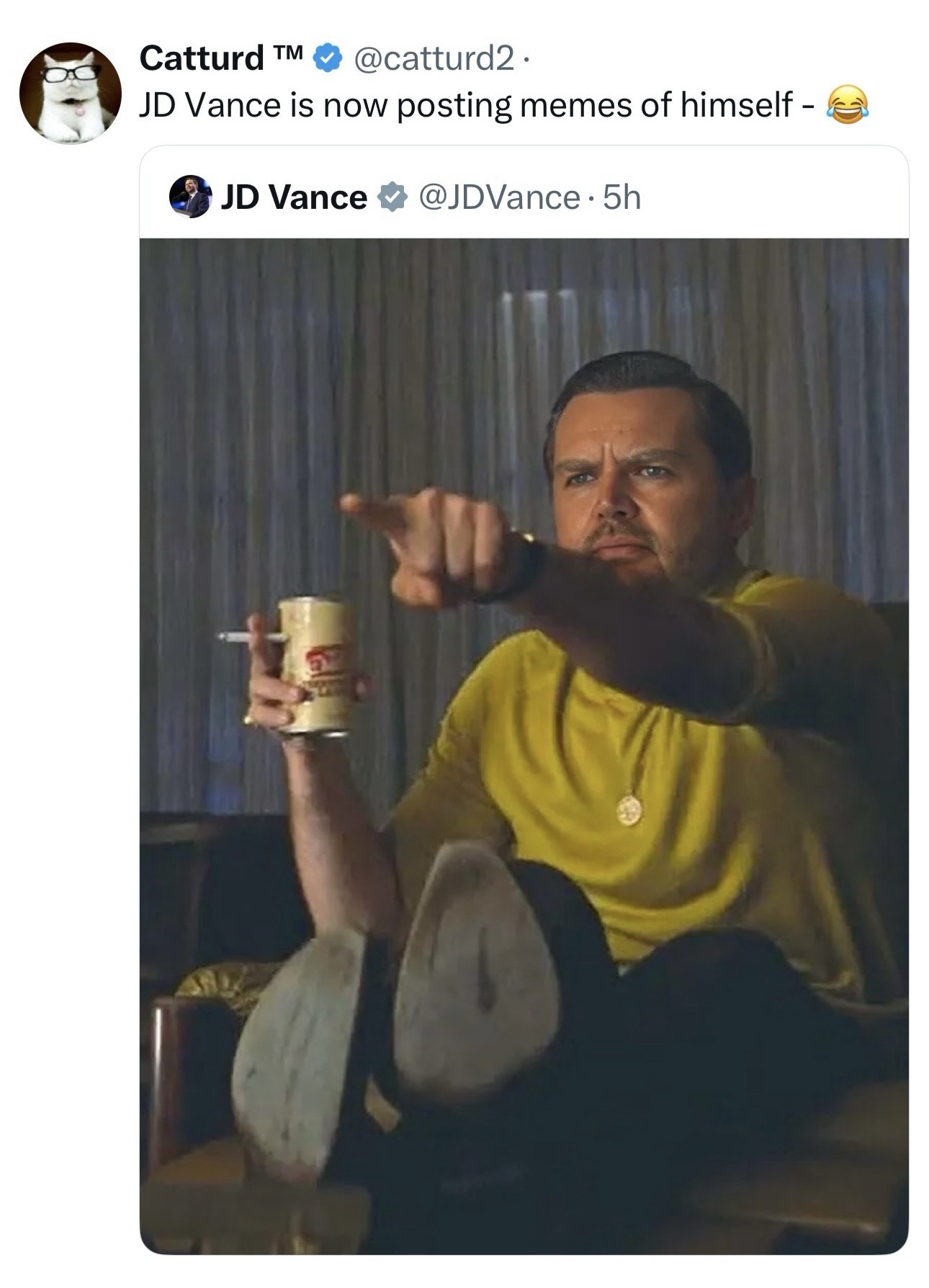Click the 5h timestamp on quoted tweet
This screenshot has height=1288, width=929.
pos(621,197)
